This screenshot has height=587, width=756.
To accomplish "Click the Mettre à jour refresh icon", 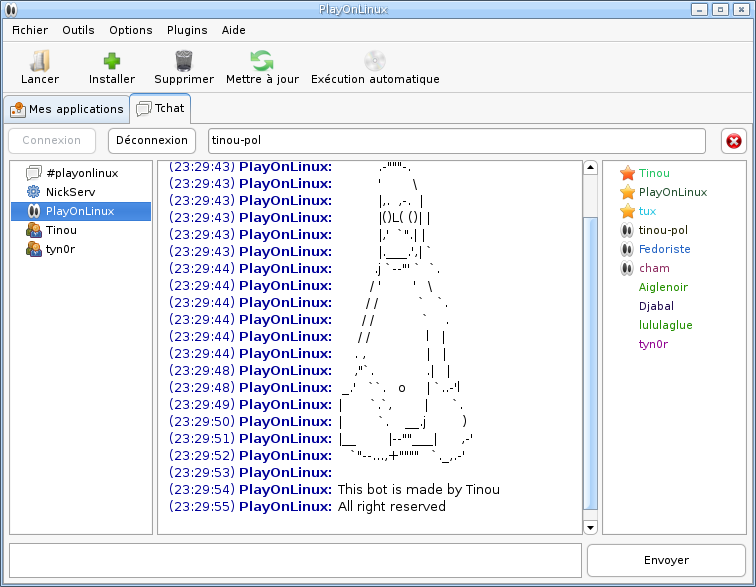I will pos(262,61).
